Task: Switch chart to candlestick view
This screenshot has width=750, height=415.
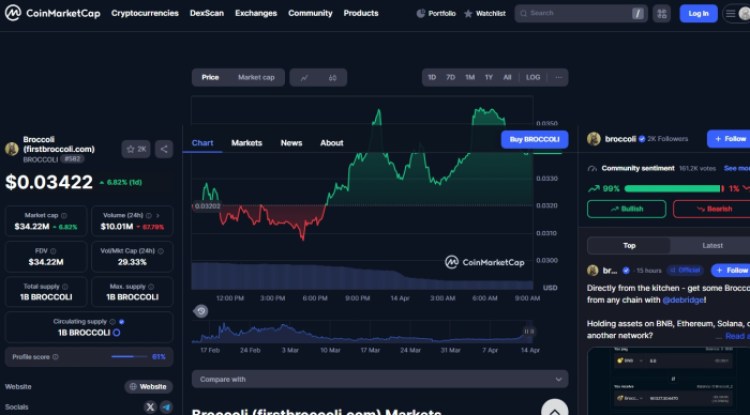Action: (x=332, y=77)
